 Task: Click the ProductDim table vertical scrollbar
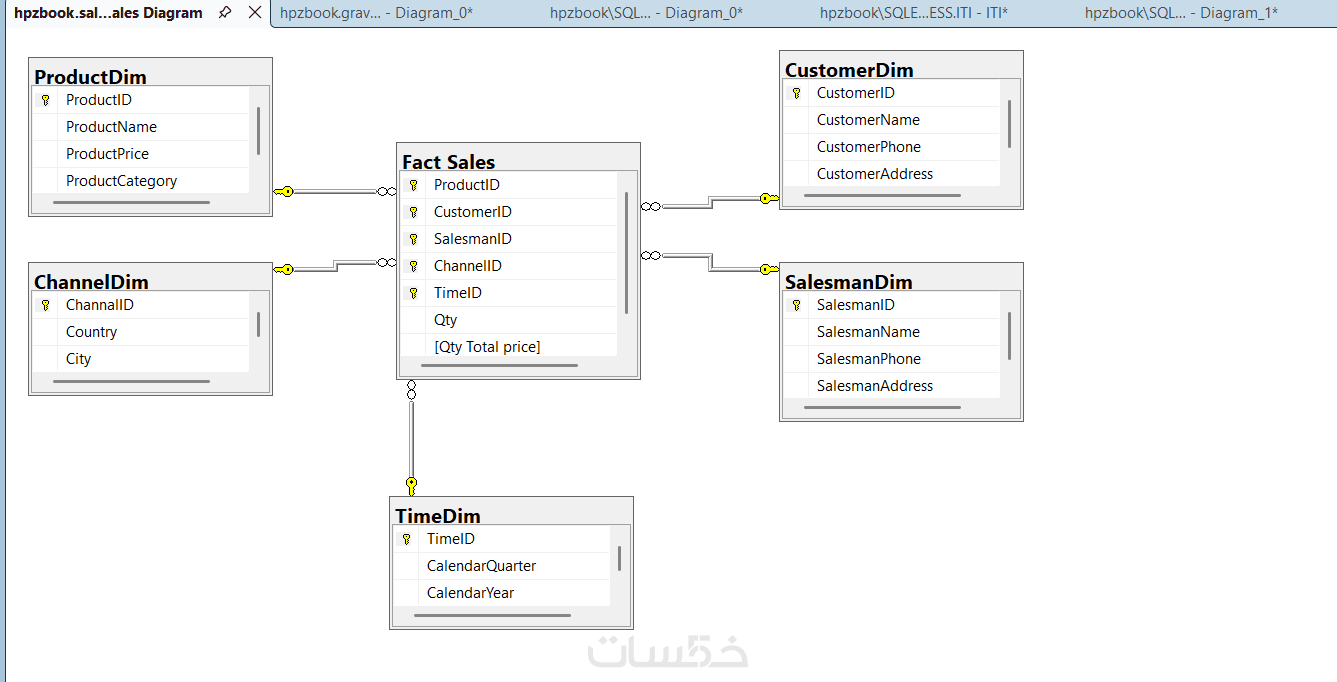(x=259, y=131)
